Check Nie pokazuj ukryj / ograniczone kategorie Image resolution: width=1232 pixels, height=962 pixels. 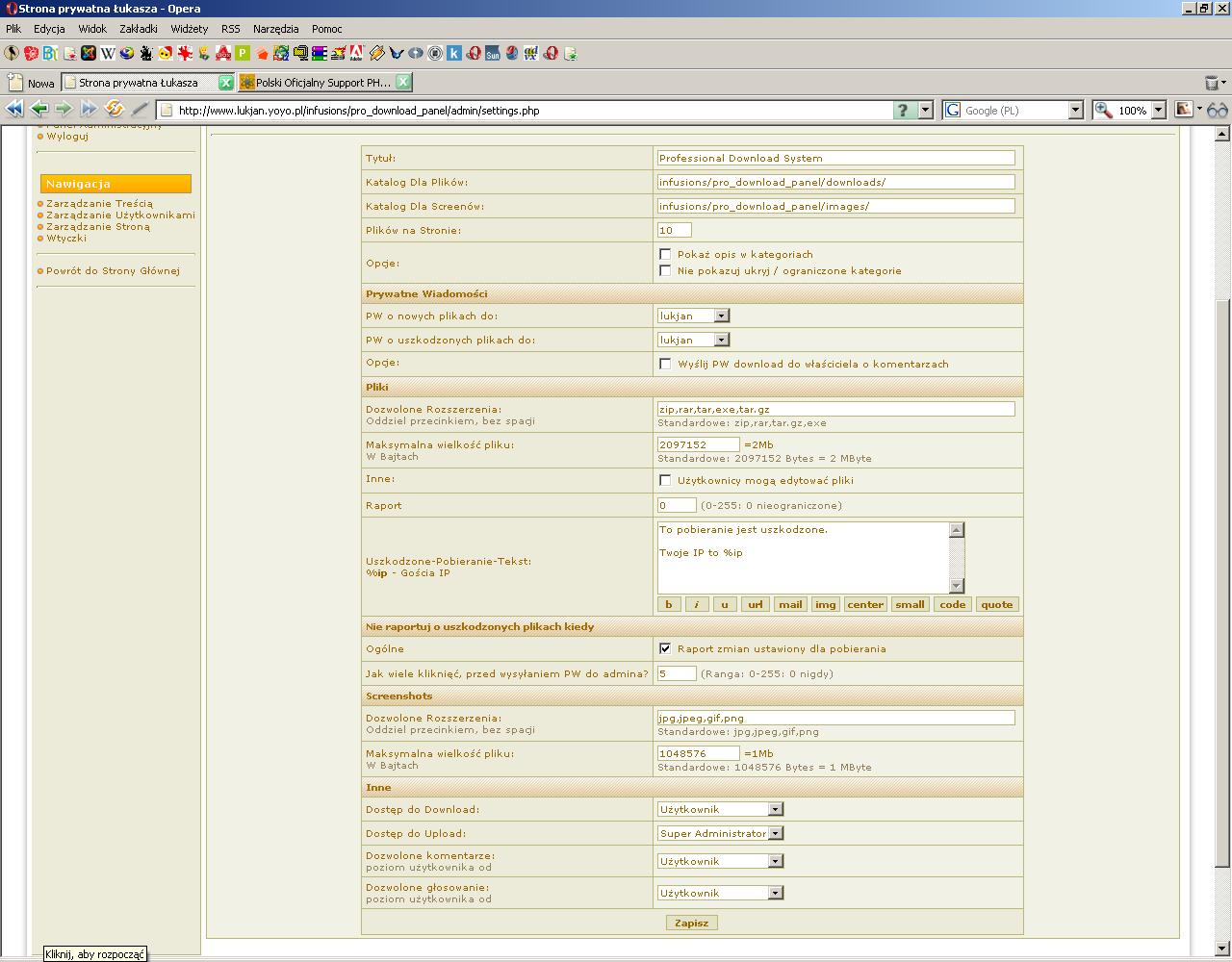(x=665, y=270)
